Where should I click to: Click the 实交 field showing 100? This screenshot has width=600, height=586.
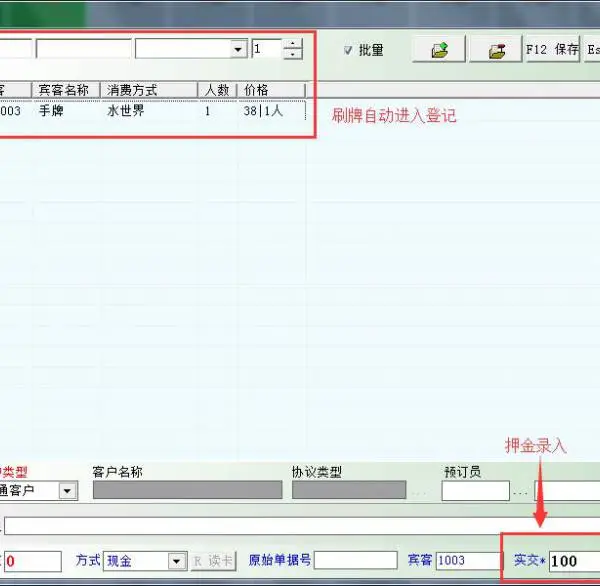pos(575,562)
